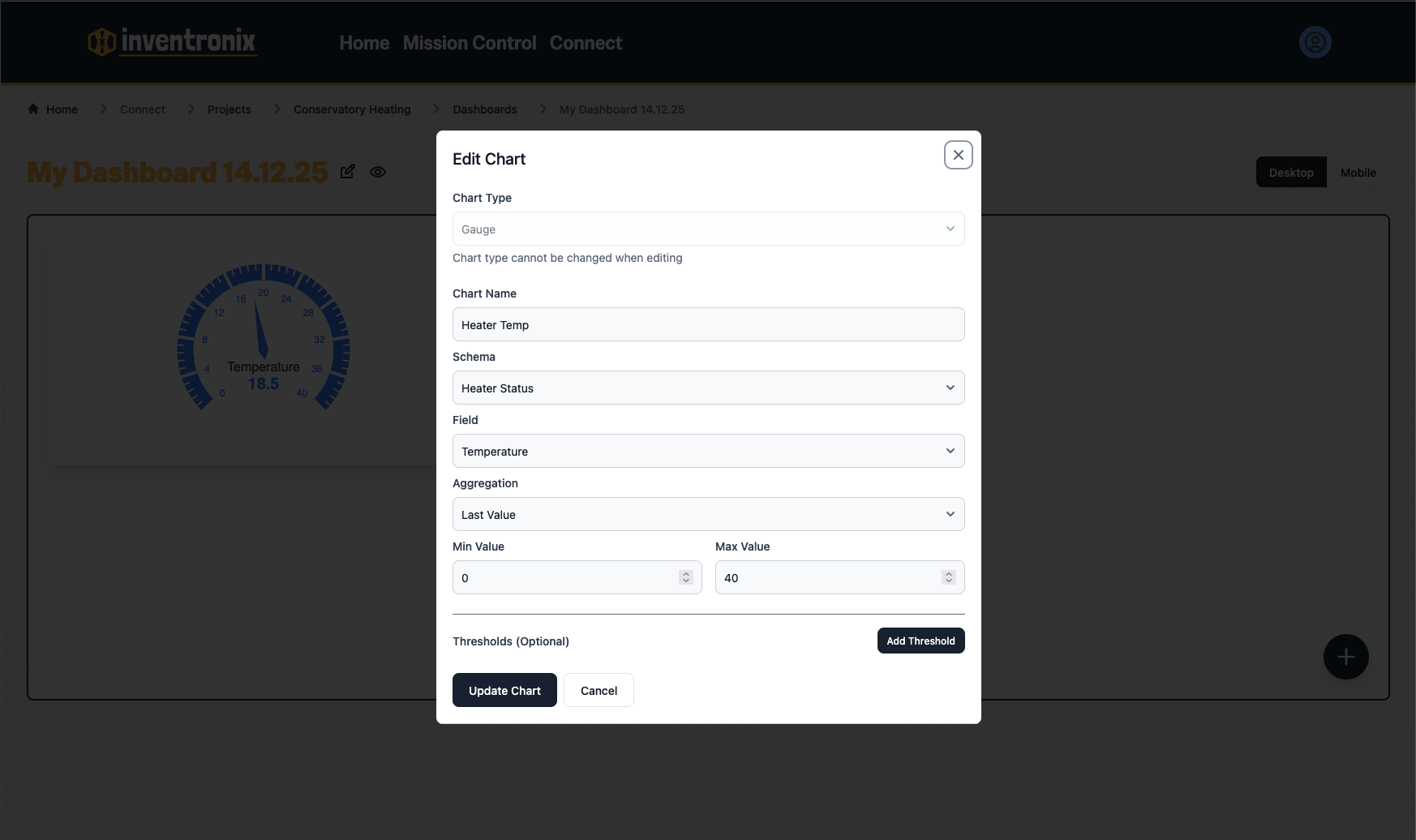The height and width of the screenshot is (840, 1416).
Task: Click the Chart Name input field
Action: 708,324
